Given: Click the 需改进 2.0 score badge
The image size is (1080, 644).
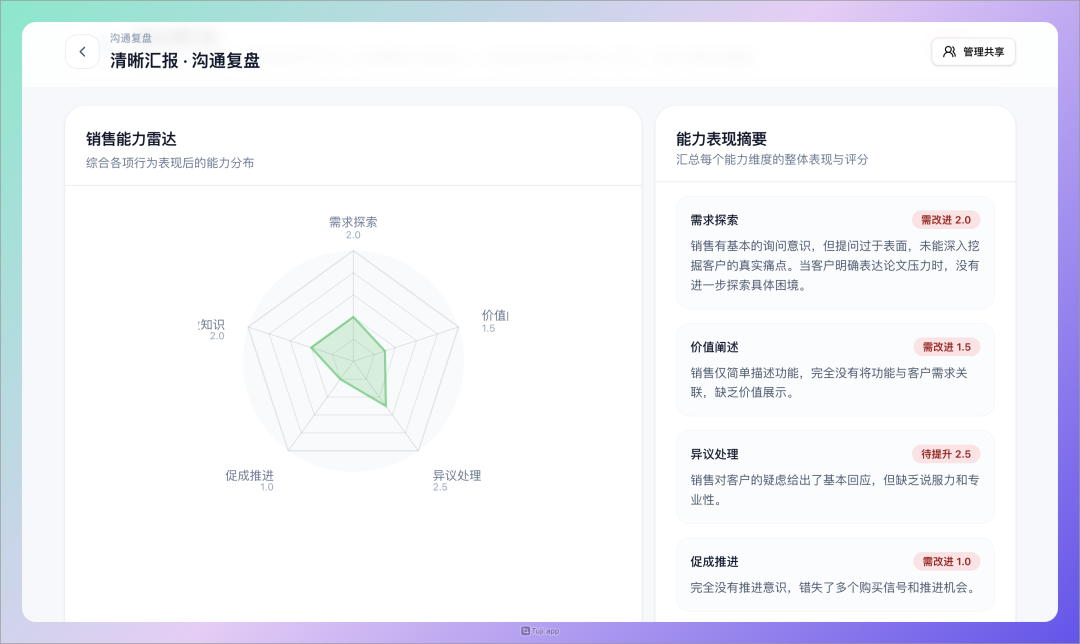Looking at the screenshot, I should 945,220.
